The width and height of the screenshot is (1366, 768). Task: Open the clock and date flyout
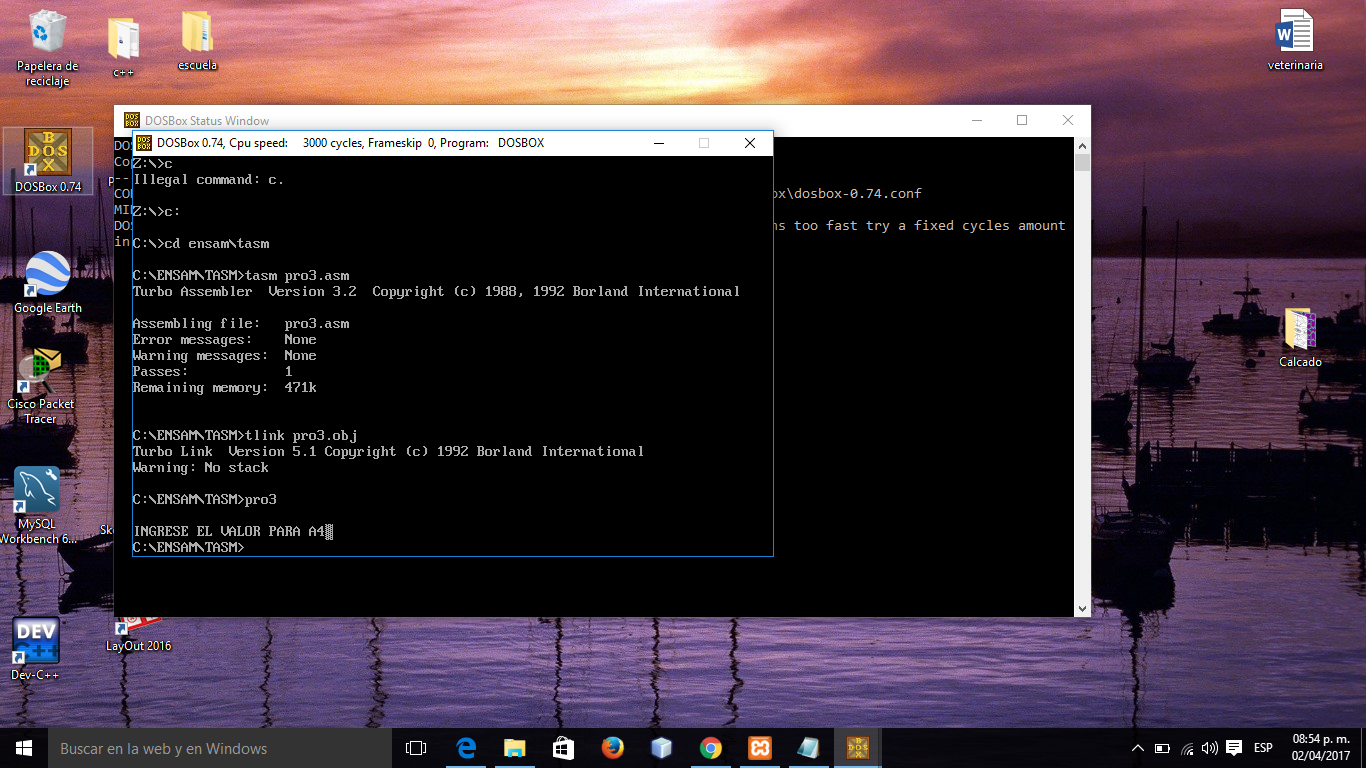coord(1321,748)
